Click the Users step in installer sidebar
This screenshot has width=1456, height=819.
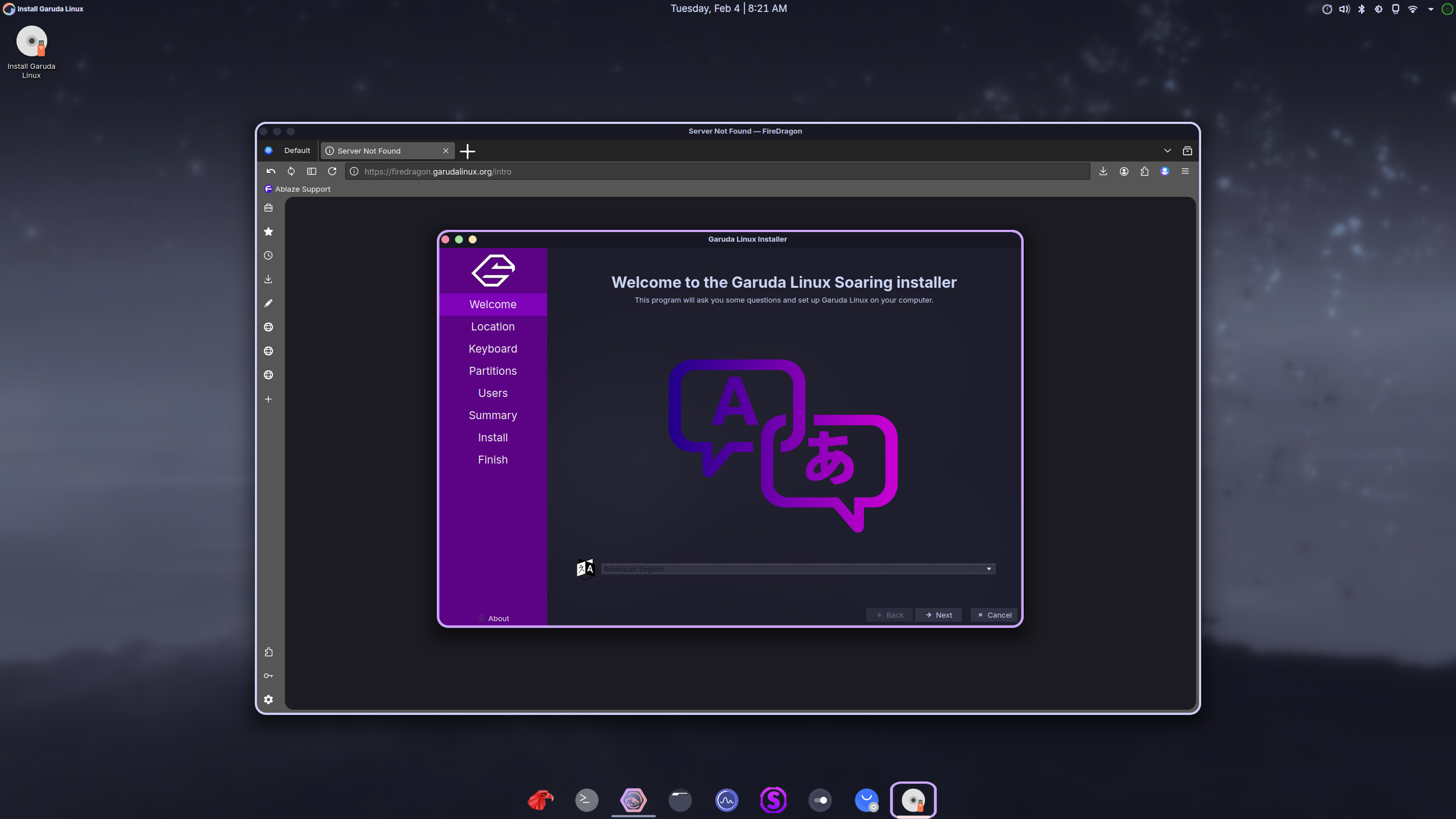[x=493, y=393]
